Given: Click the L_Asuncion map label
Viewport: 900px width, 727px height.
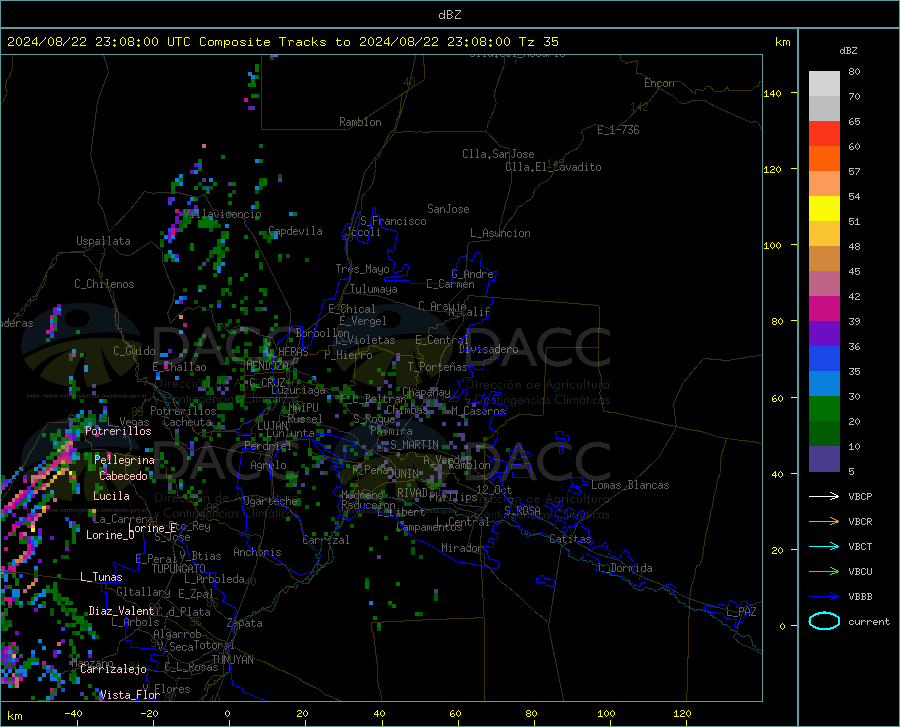Looking at the screenshot, I should pos(500,233).
